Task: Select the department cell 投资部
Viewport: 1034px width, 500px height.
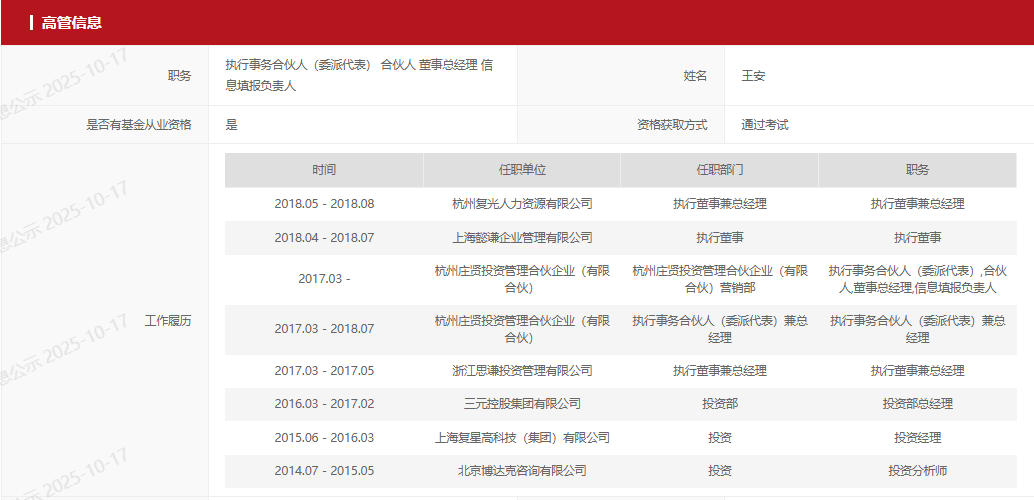Action: [720, 404]
